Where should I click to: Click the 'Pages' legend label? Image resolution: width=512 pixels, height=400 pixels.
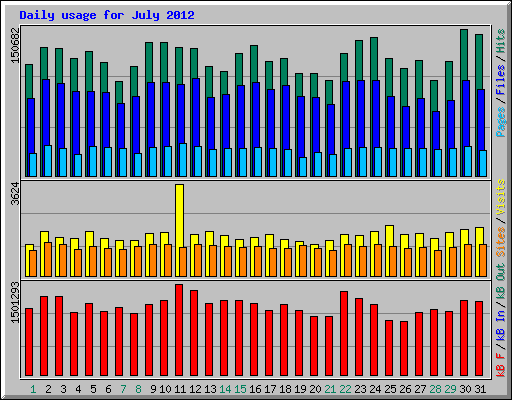click(500, 122)
